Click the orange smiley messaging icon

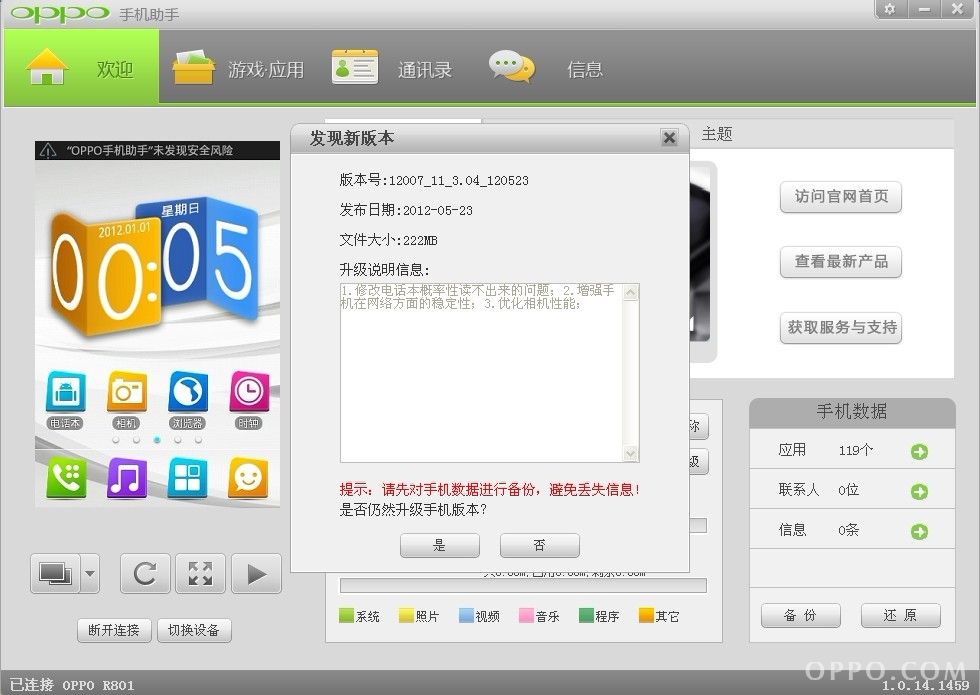pos(248,478)
